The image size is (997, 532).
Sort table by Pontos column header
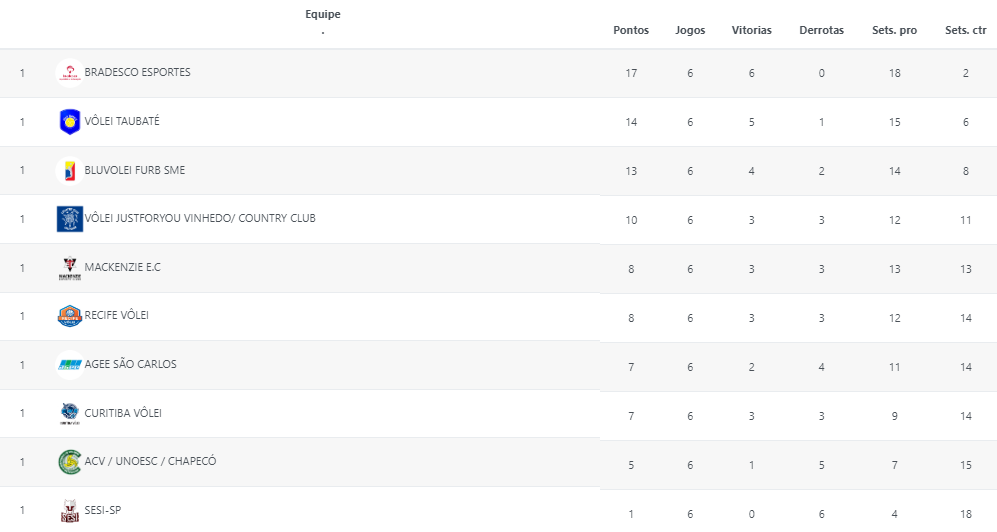(631, 31)
